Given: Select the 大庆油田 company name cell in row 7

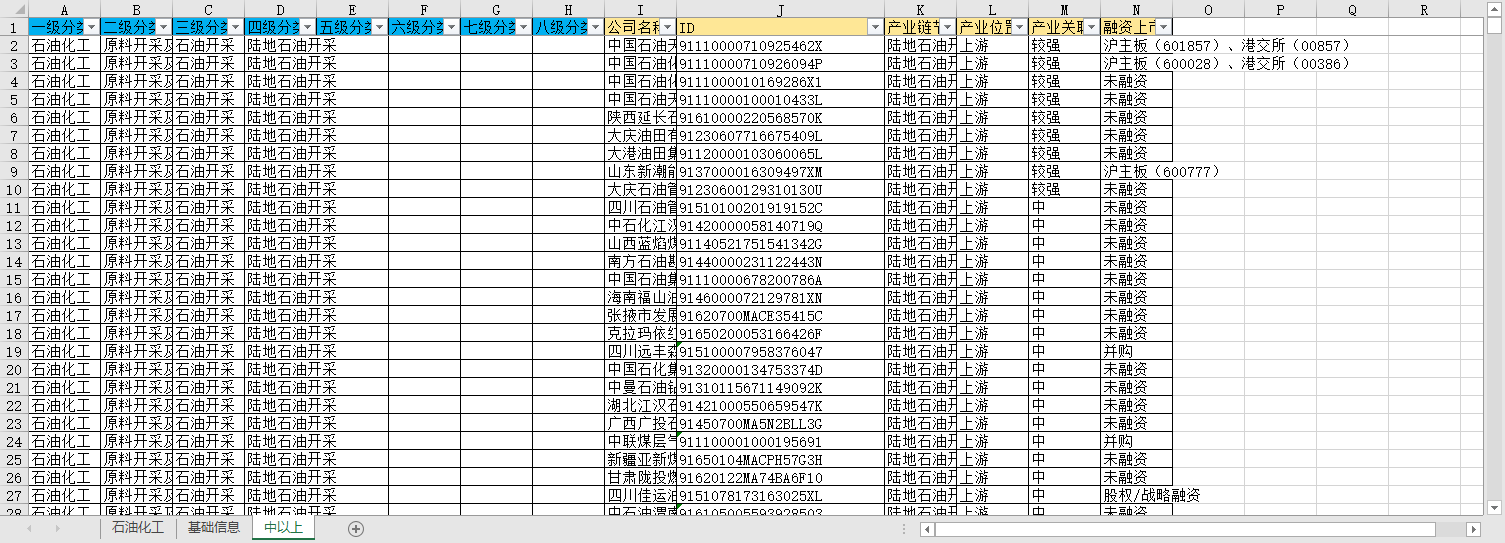Looking at the screenshot, I should pyautogui.click(x=640, y=136).
